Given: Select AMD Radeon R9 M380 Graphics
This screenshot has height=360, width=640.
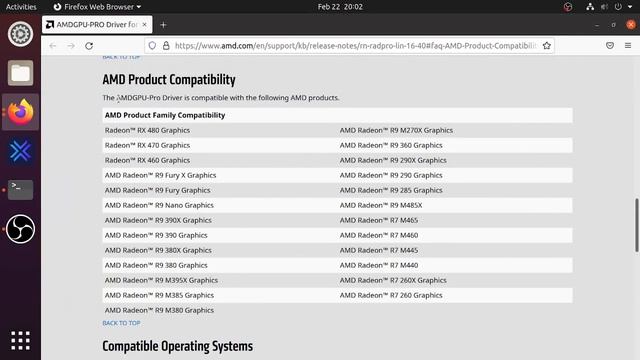Looking at the screenshot, I should pyautogui.click(x=159, y=310).
